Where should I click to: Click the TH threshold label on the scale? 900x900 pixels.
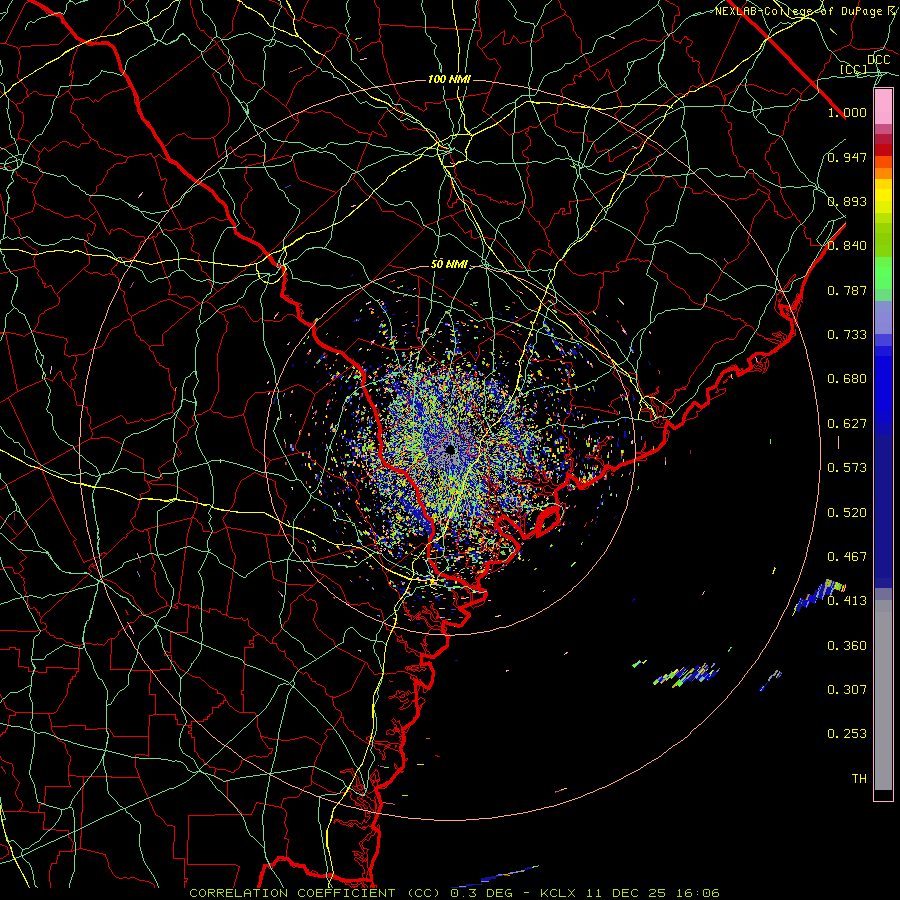(859, 779)
